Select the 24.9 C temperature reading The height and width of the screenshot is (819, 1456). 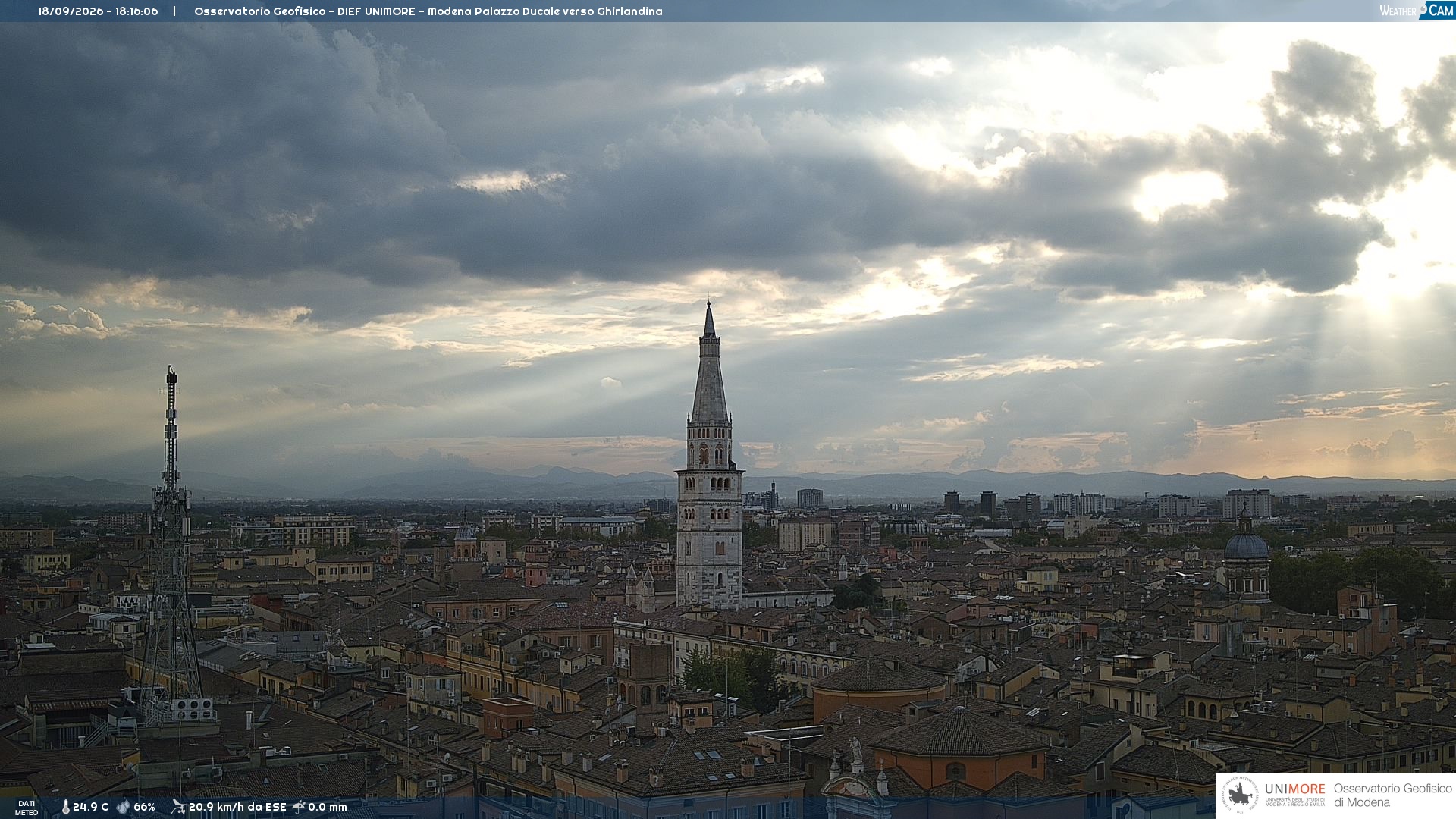[91, 807]
